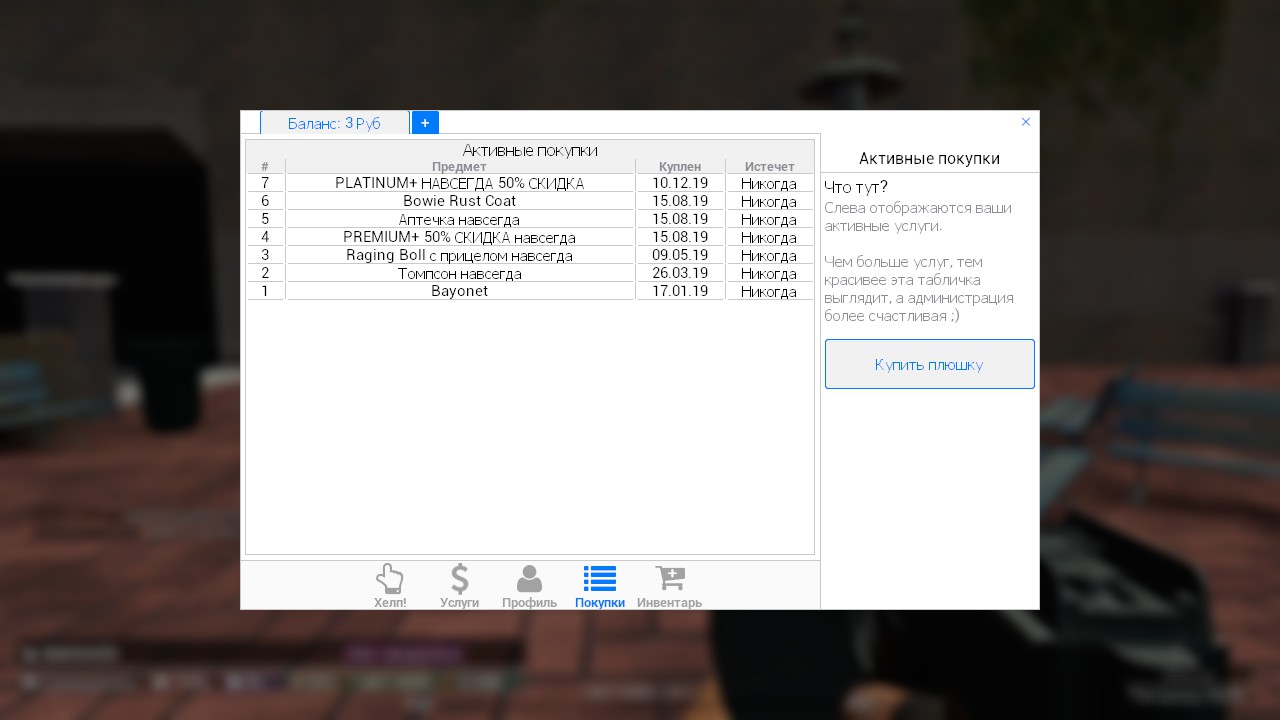Open the Профиль user icon
This screenshot has width=1280, height=720.
click(529, 579)
